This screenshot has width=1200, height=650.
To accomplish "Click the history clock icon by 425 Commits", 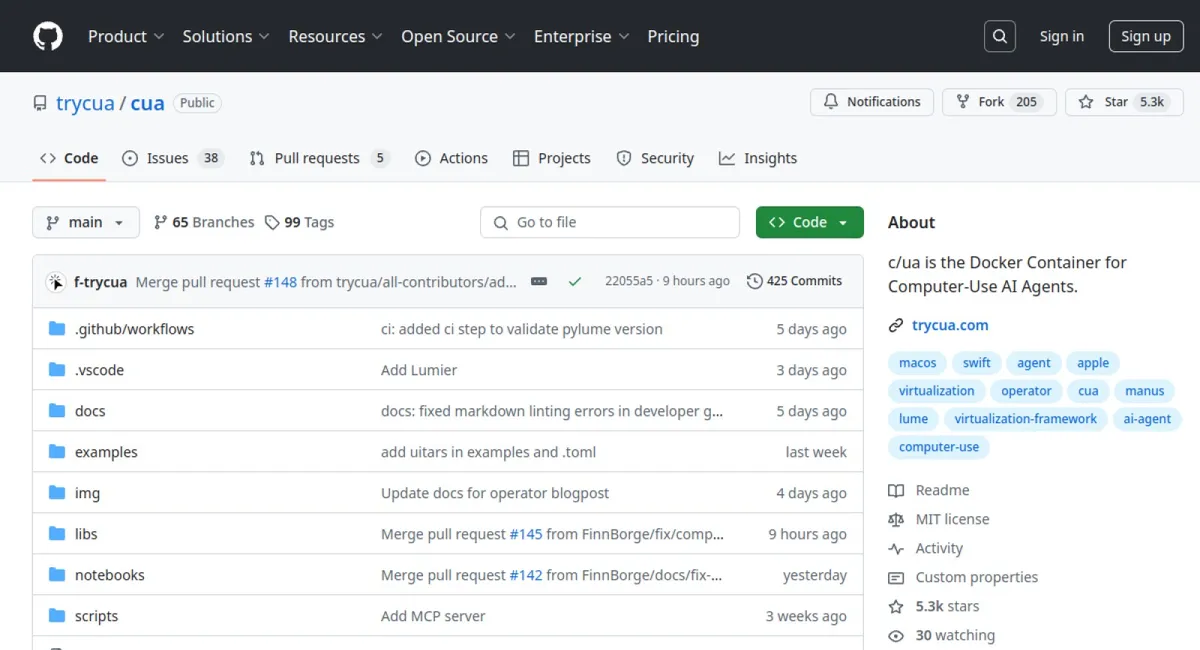I will (x=755, y=281).
